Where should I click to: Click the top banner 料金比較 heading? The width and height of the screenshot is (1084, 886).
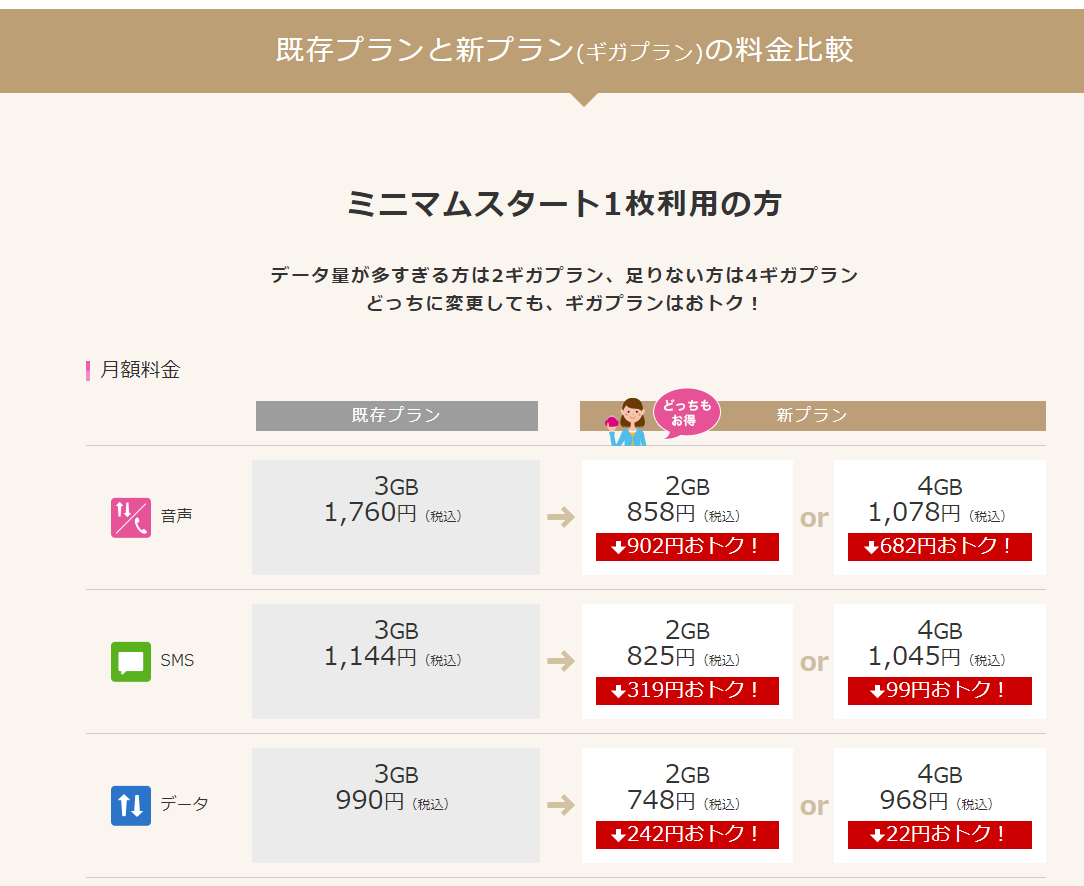click(565, 50)
